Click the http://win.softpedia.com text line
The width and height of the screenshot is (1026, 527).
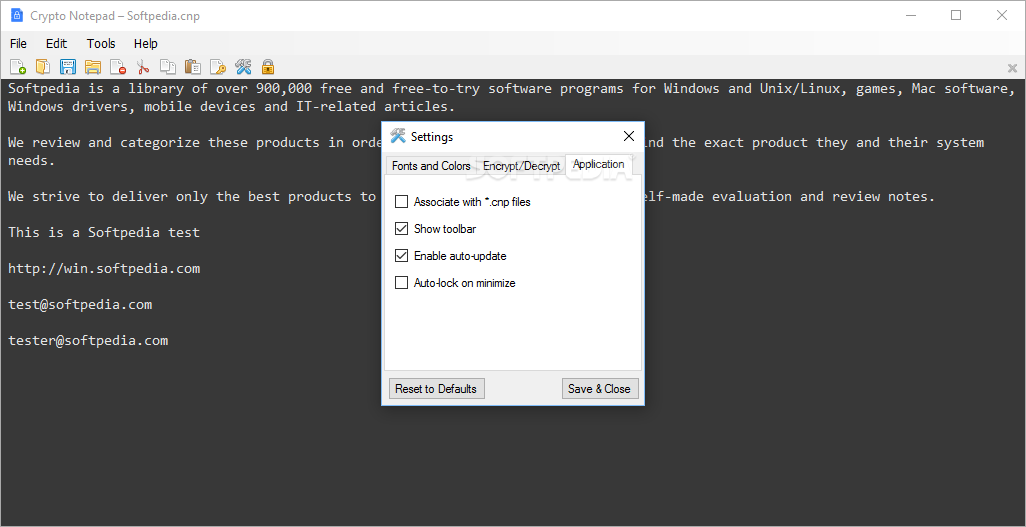pos(104,268)
